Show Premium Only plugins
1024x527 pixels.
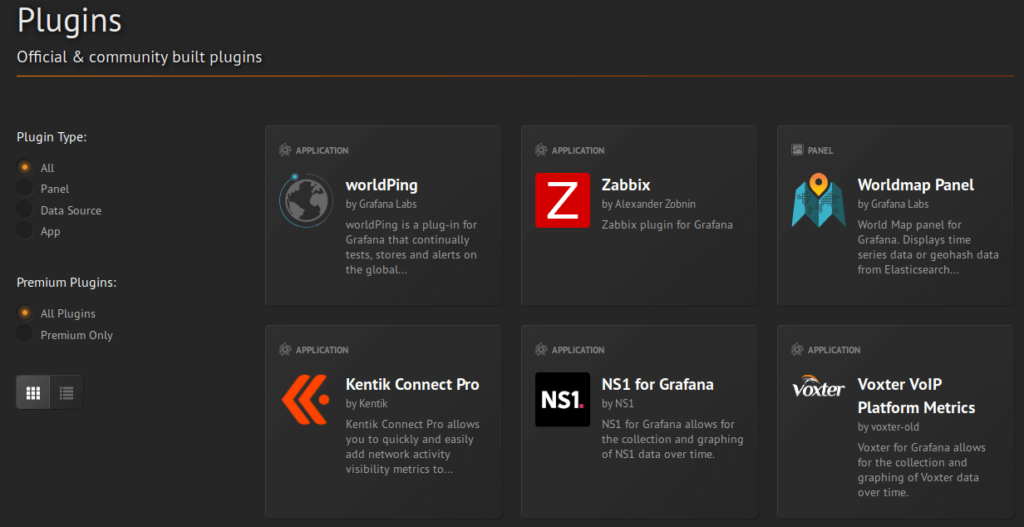click(x=25, y=334)
